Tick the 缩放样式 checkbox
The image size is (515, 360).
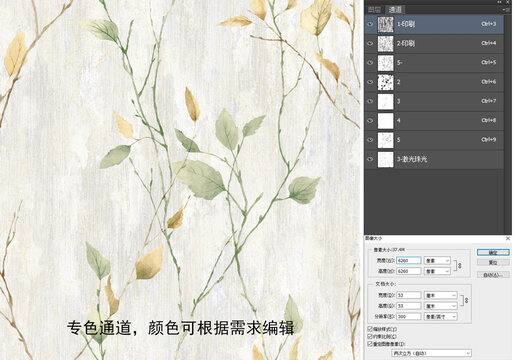coord(370,329)
